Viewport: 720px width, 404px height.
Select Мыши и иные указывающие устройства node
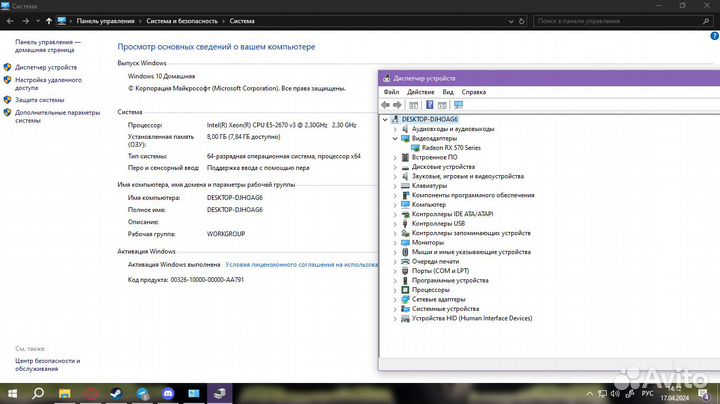click(471, 252)
